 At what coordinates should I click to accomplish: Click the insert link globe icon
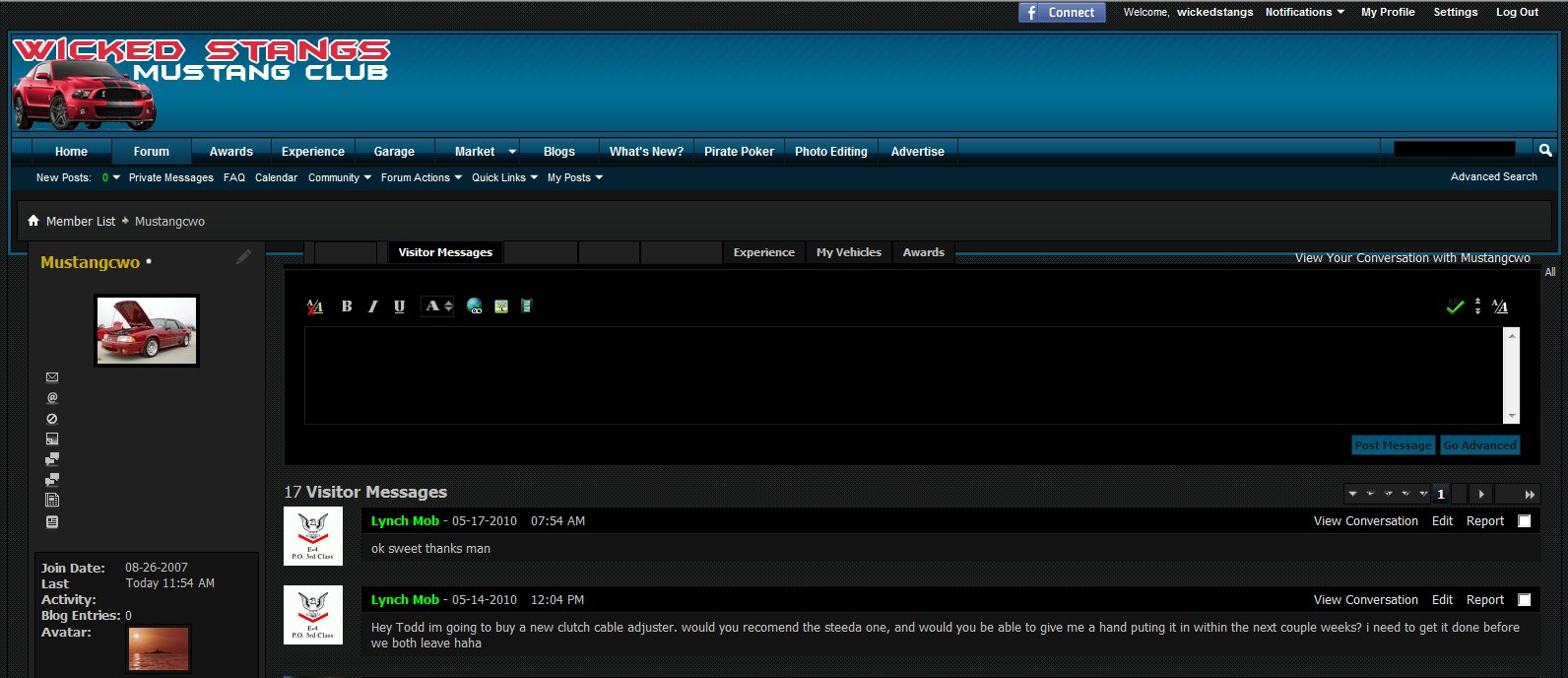pyautogui.click(x=475, y=306)
